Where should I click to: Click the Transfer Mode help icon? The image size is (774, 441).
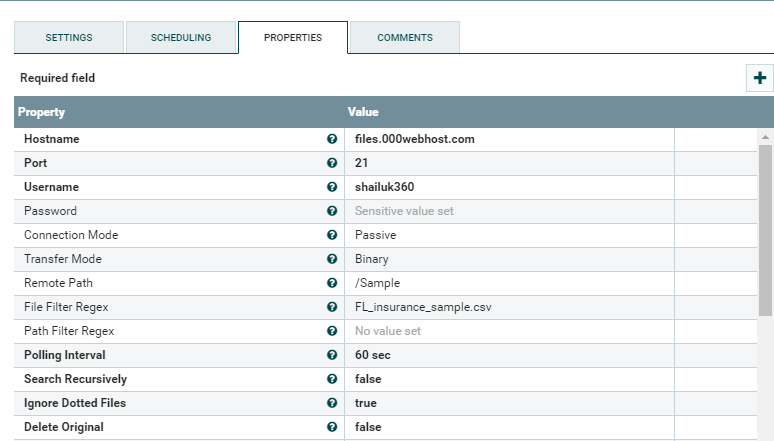[x=332, y=259]
